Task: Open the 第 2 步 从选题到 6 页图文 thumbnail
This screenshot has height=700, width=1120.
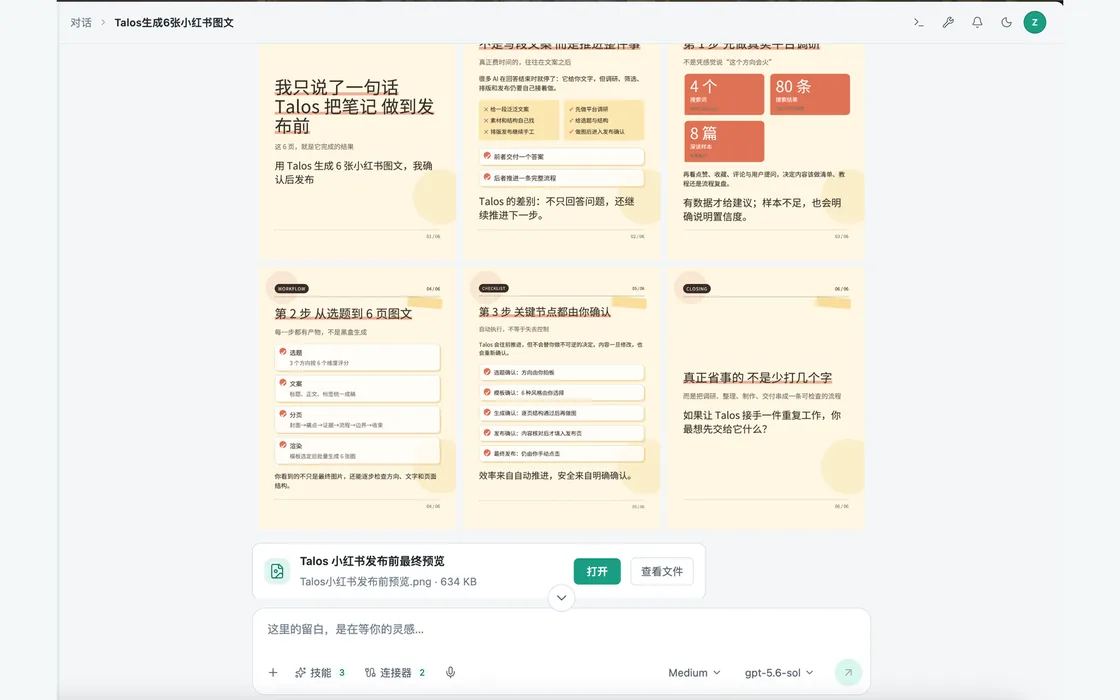Action: click(x=357, y=399)
